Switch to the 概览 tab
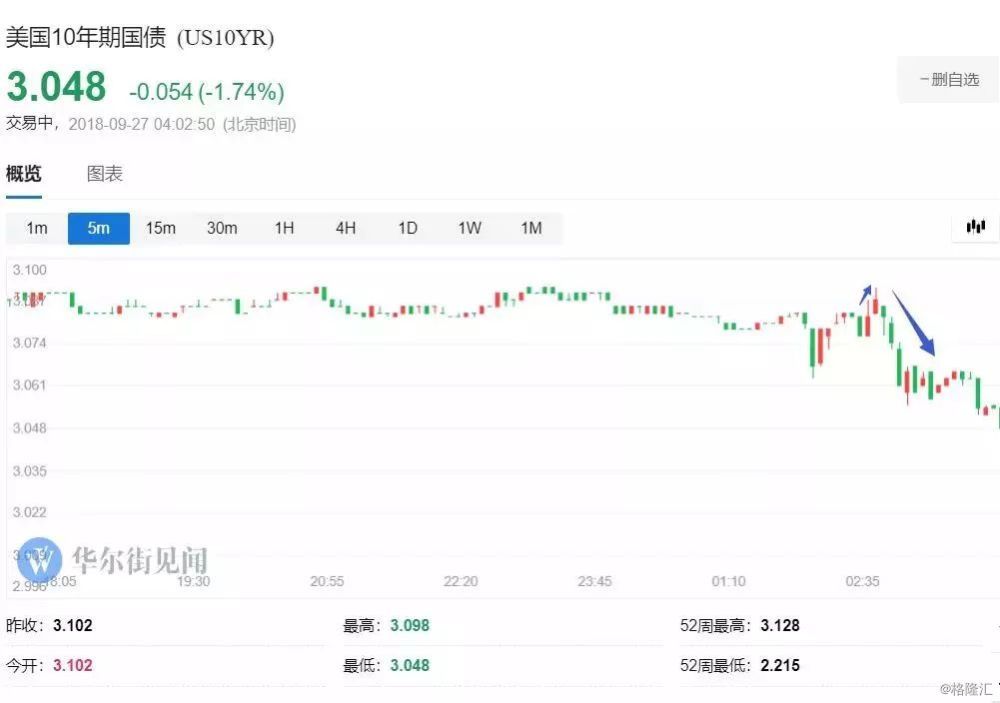This screenshot has height=703, width=1000. 24,174
